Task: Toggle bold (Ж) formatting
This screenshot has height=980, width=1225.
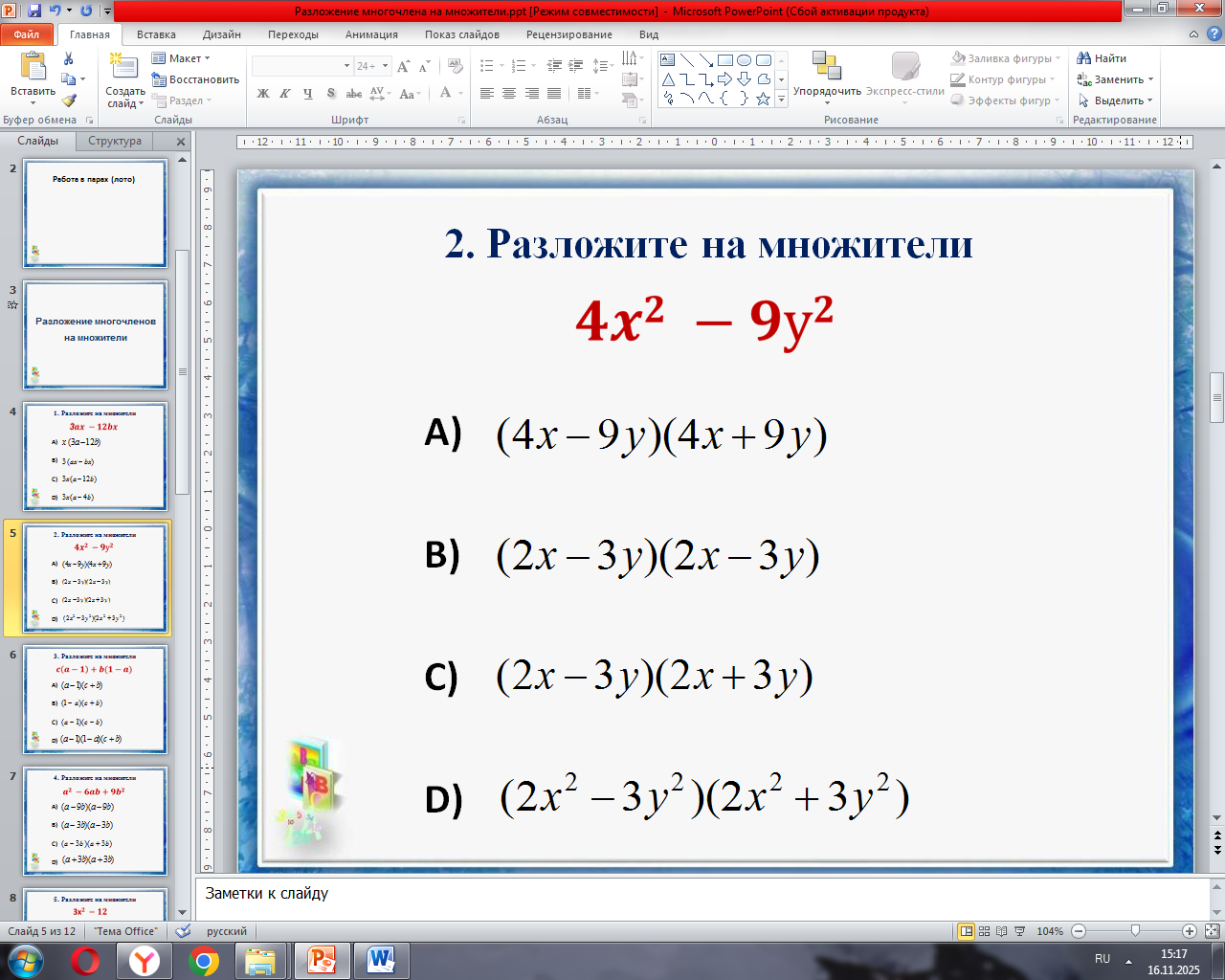Action: [263, 94]
